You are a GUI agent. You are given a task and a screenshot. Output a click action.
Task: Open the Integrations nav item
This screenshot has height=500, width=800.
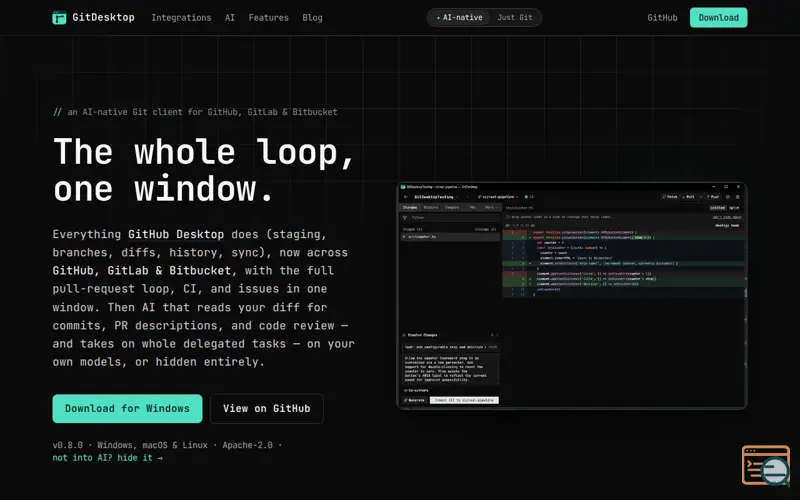181,18
